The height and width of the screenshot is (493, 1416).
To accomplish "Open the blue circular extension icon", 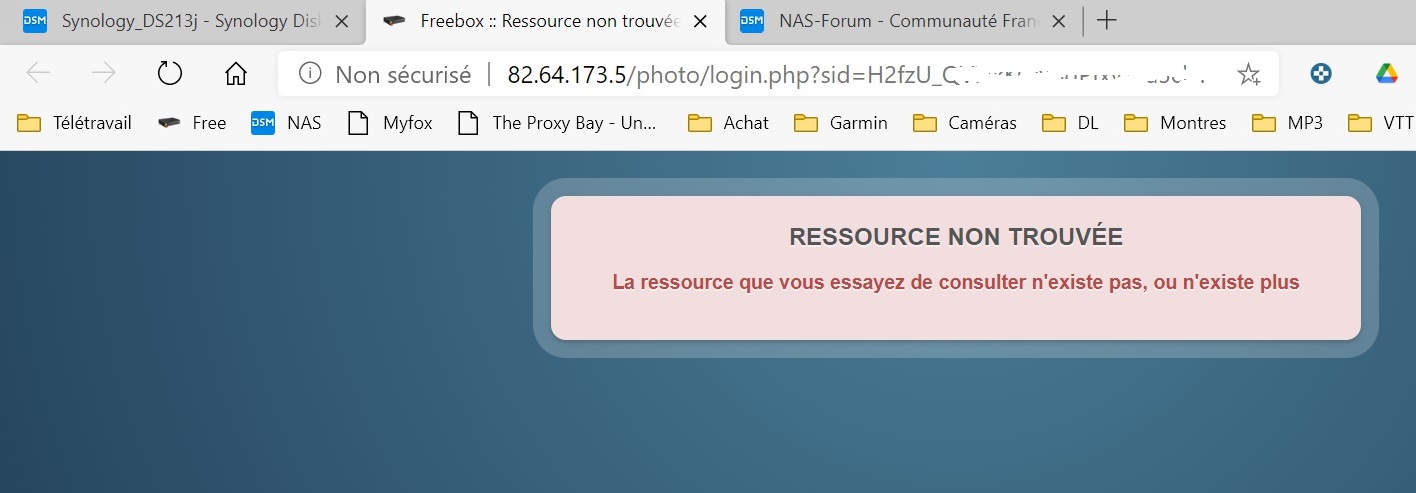I will (x=1321, y=73).
